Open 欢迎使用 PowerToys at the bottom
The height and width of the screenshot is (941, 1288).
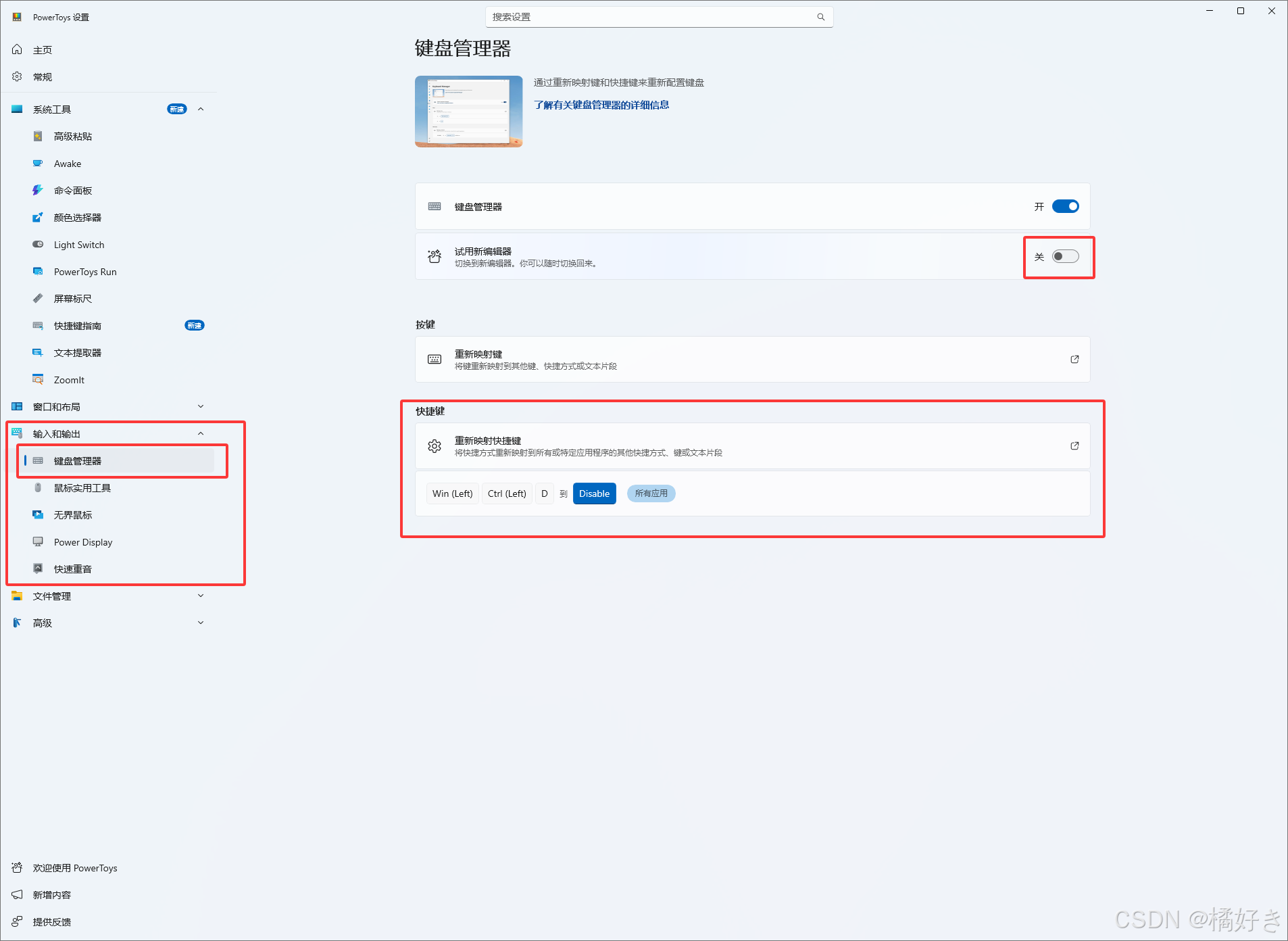108,867
